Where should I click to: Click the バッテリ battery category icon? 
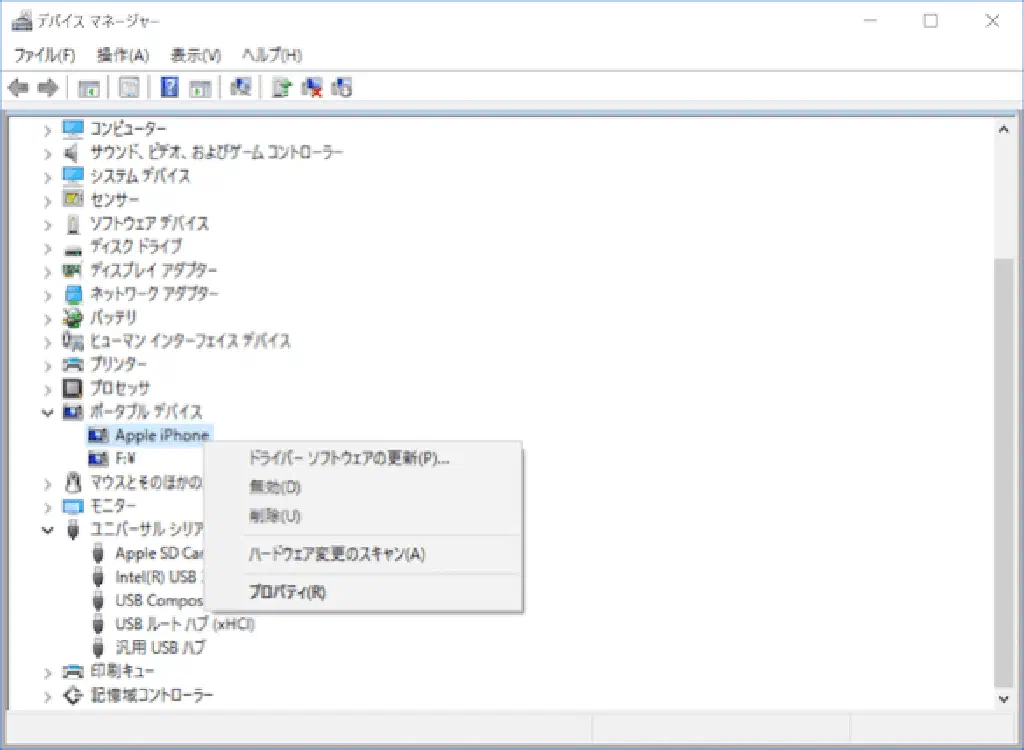[x=73, y=318]
